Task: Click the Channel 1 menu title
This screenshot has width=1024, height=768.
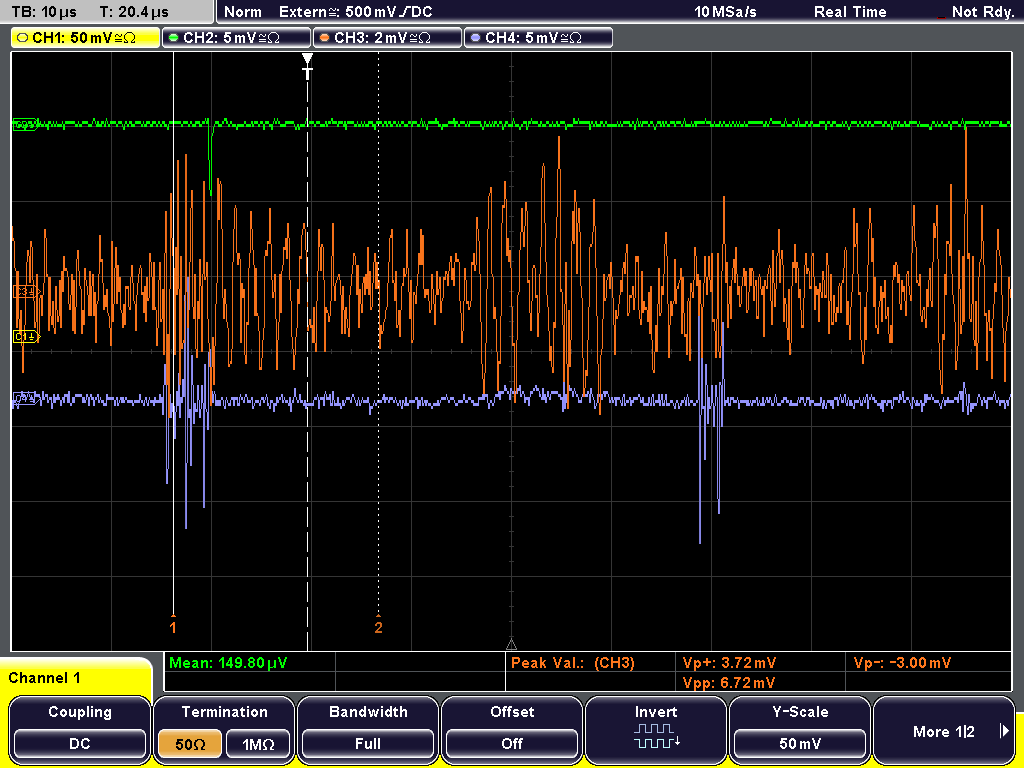Action: pyautogui.click(x=44, y=678)
